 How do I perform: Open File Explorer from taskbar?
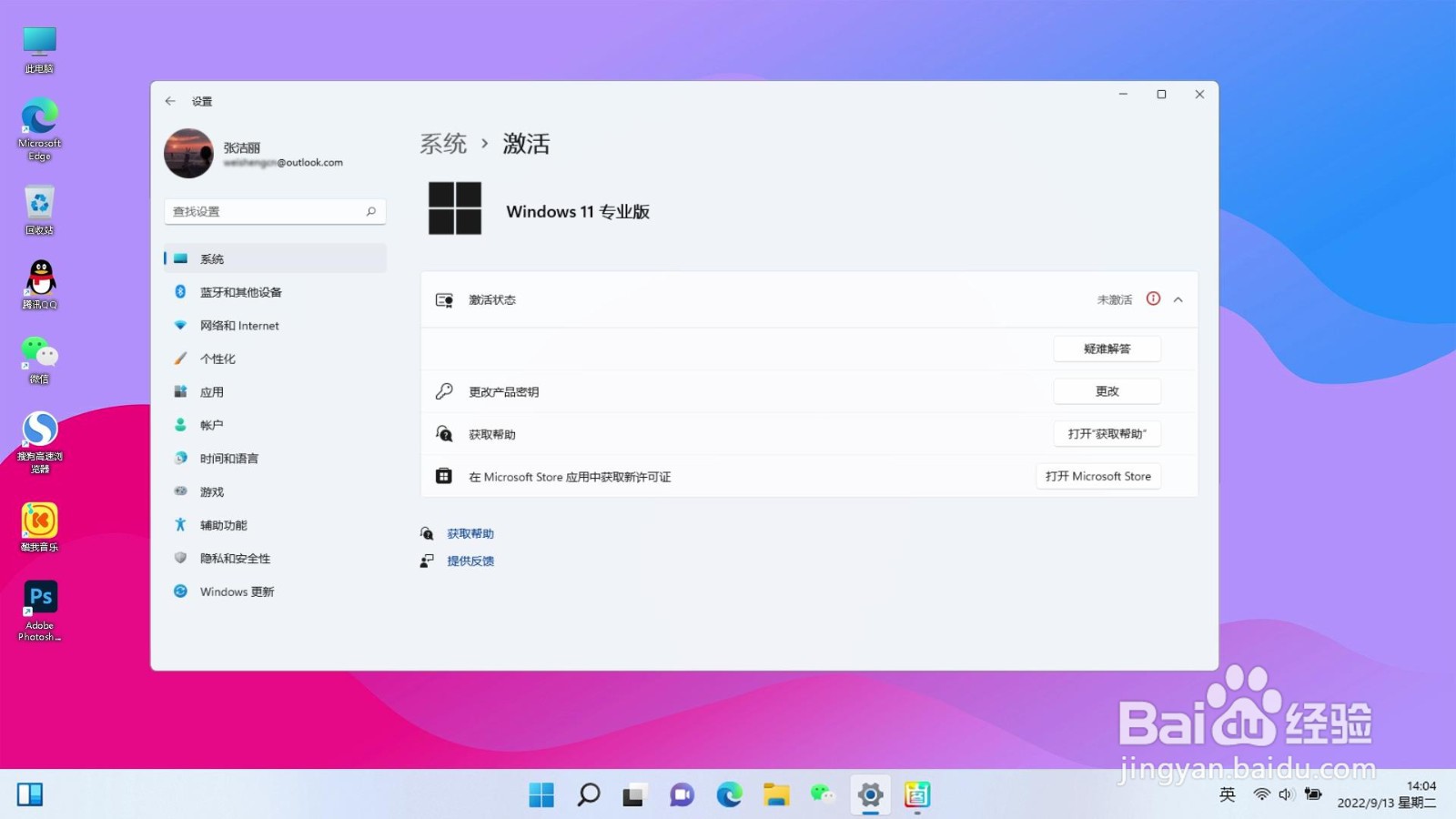pyautogui.click(x=776, y=794)
